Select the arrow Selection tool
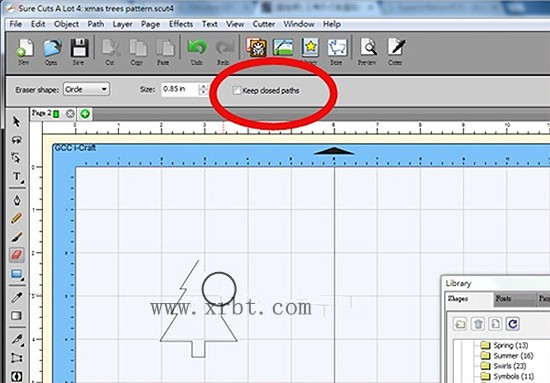This screenshot has width=550, height=383. point(16,122)
